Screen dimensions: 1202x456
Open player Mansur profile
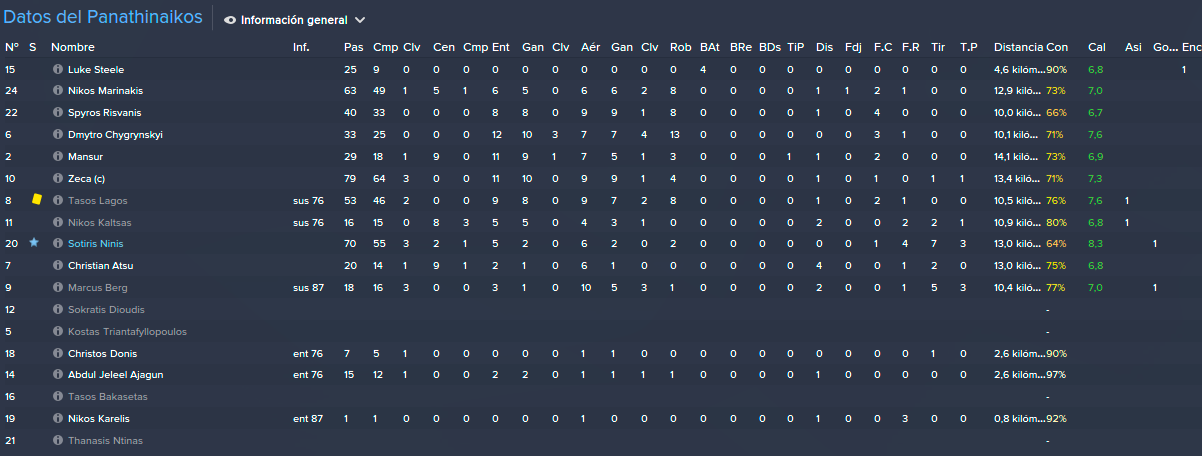[x=85, y=157]
